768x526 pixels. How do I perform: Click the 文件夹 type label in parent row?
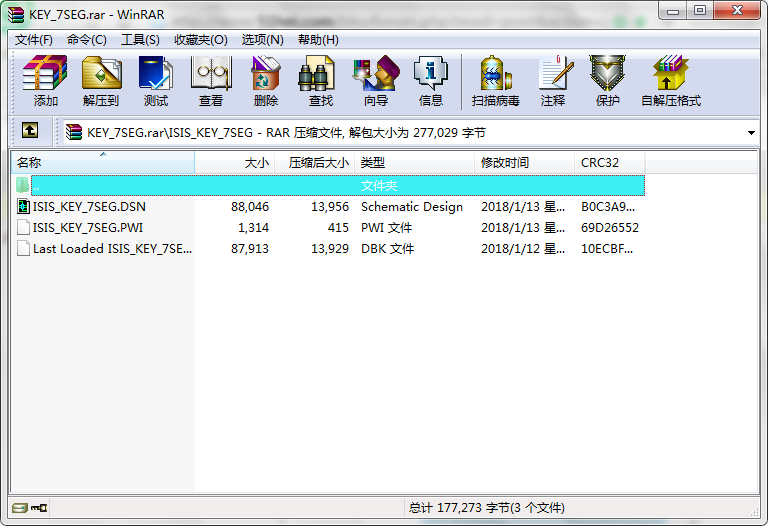tap(379, 186)
